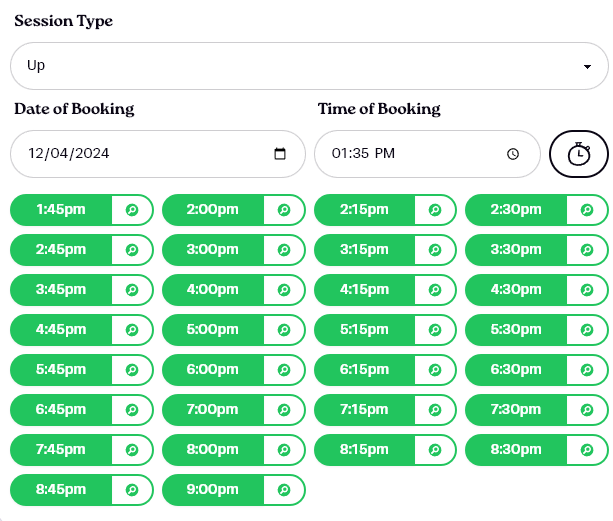Image resolution: width=613 pixels, height=521 pixels.
Task: Click the magnifier icon beside 2:30pm
Action: click(x=587, y=210)
